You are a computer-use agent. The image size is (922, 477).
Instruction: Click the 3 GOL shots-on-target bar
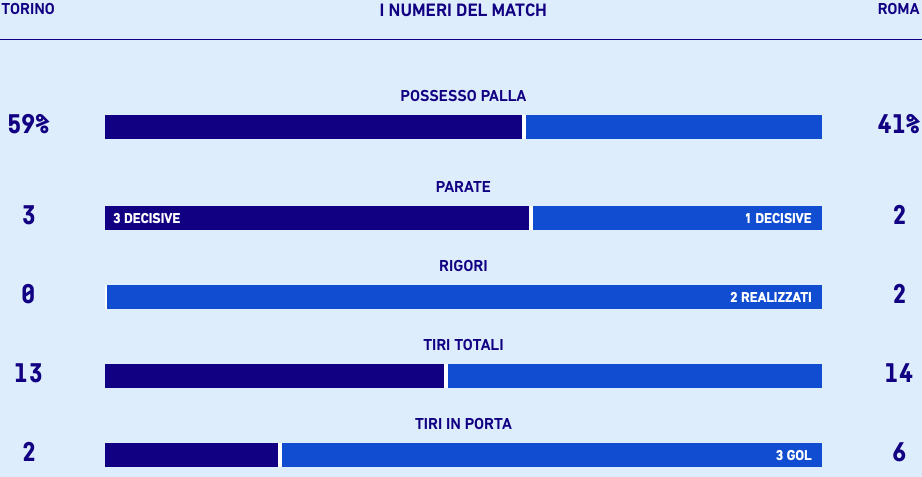click(x=551, y=455)
